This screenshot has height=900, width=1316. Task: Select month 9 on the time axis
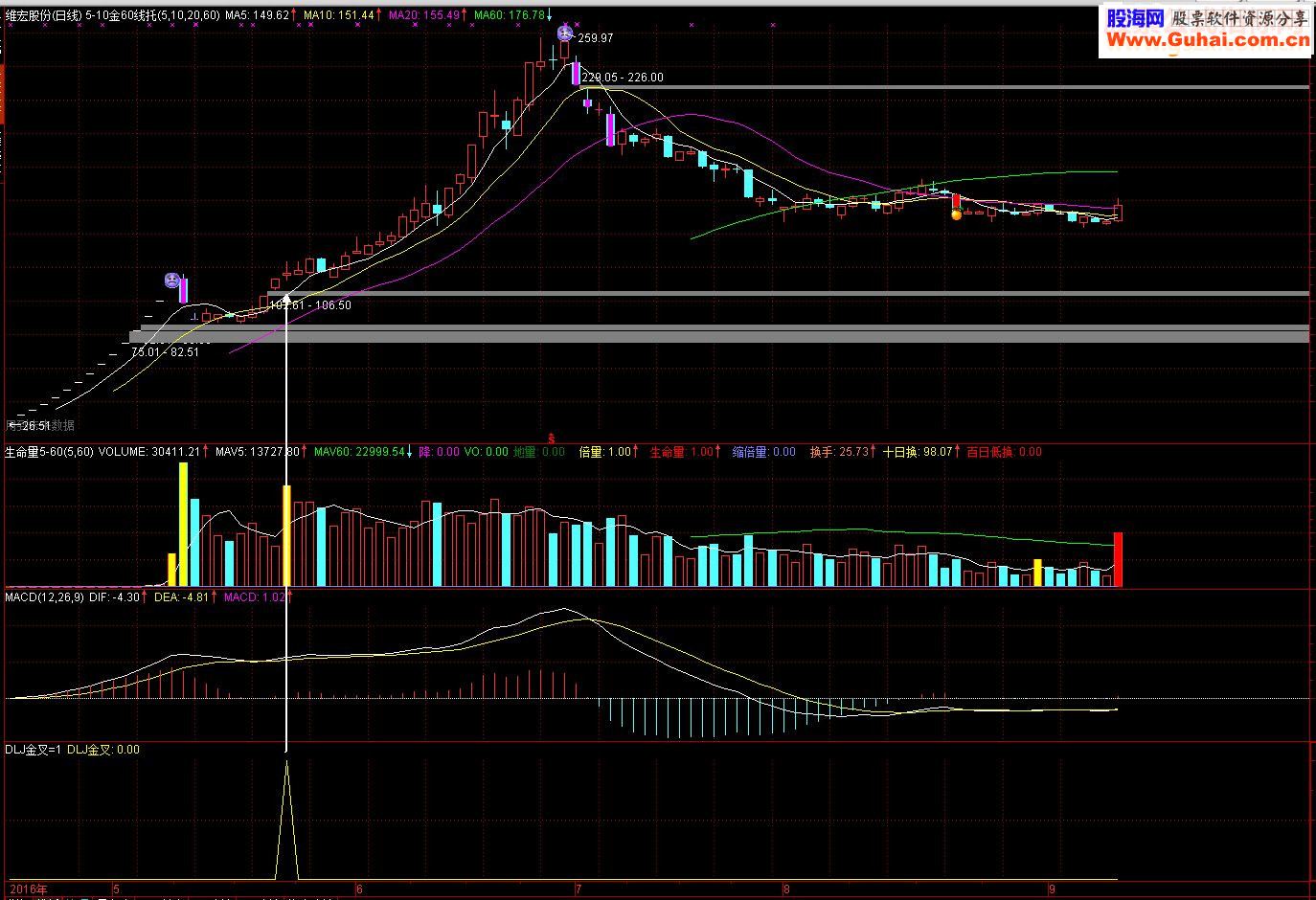pyautogui.click(x=1051, y=889)
